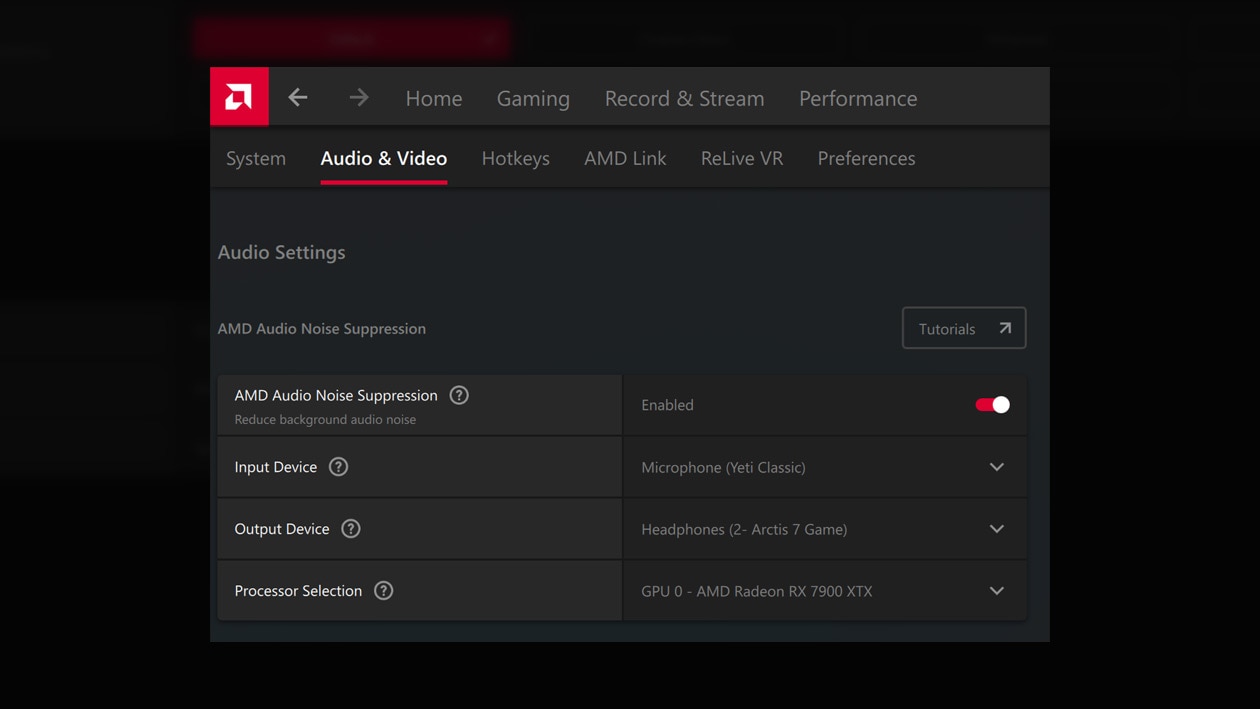Open the Tutorials button
Viewport: 1260px width, 709px height.
(x=964, y=328)
